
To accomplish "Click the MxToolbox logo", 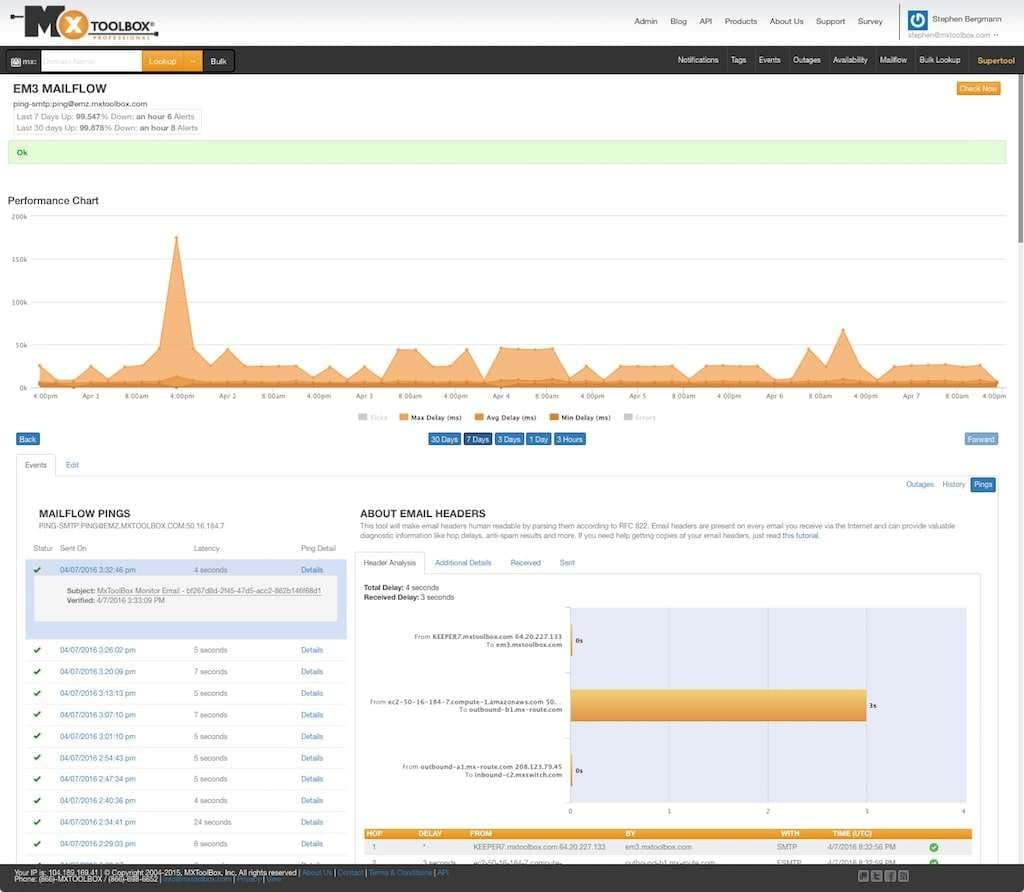I will [85, 23].
